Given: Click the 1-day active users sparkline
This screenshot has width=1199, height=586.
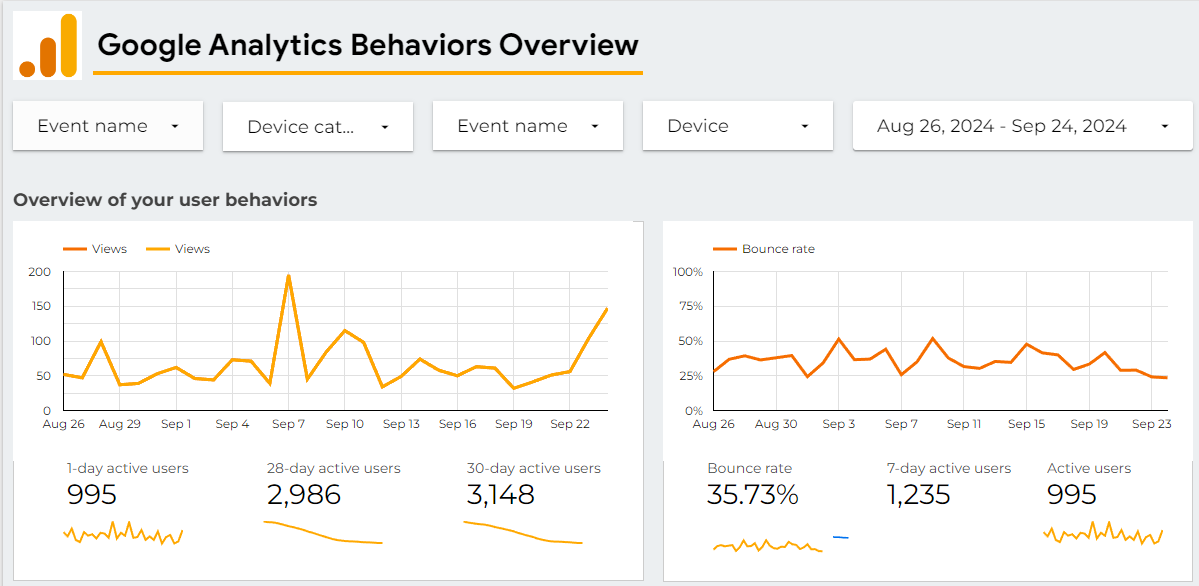Looking at the screenshot, I should (x=123, y=533).
